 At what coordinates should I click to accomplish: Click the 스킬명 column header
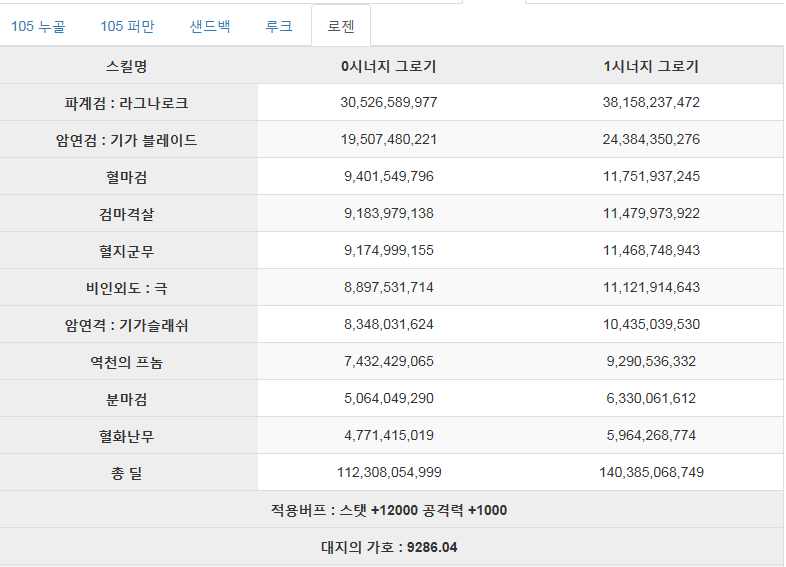[126, 66]
